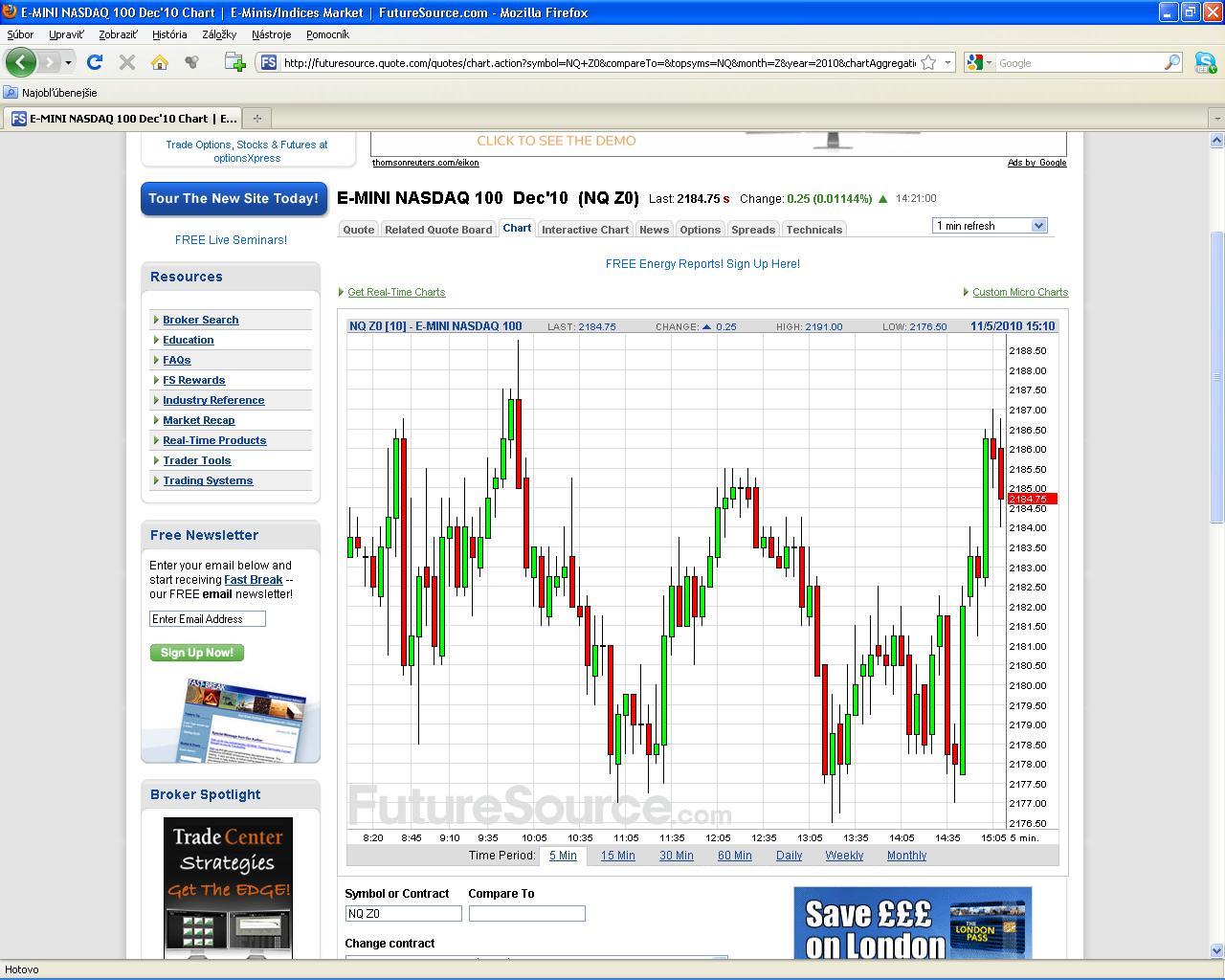Image resolution: width=1225 pixels, height=980 pixels.
Task: Switch chart time period to 15 Min
Action: point(618,856)
